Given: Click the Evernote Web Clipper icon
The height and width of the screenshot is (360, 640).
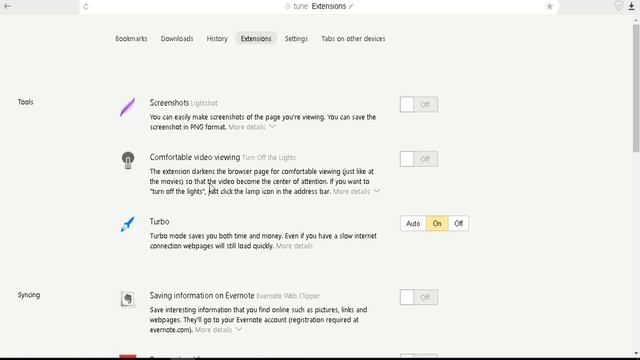Looking at the screenshot, I should tap(128, 299).
